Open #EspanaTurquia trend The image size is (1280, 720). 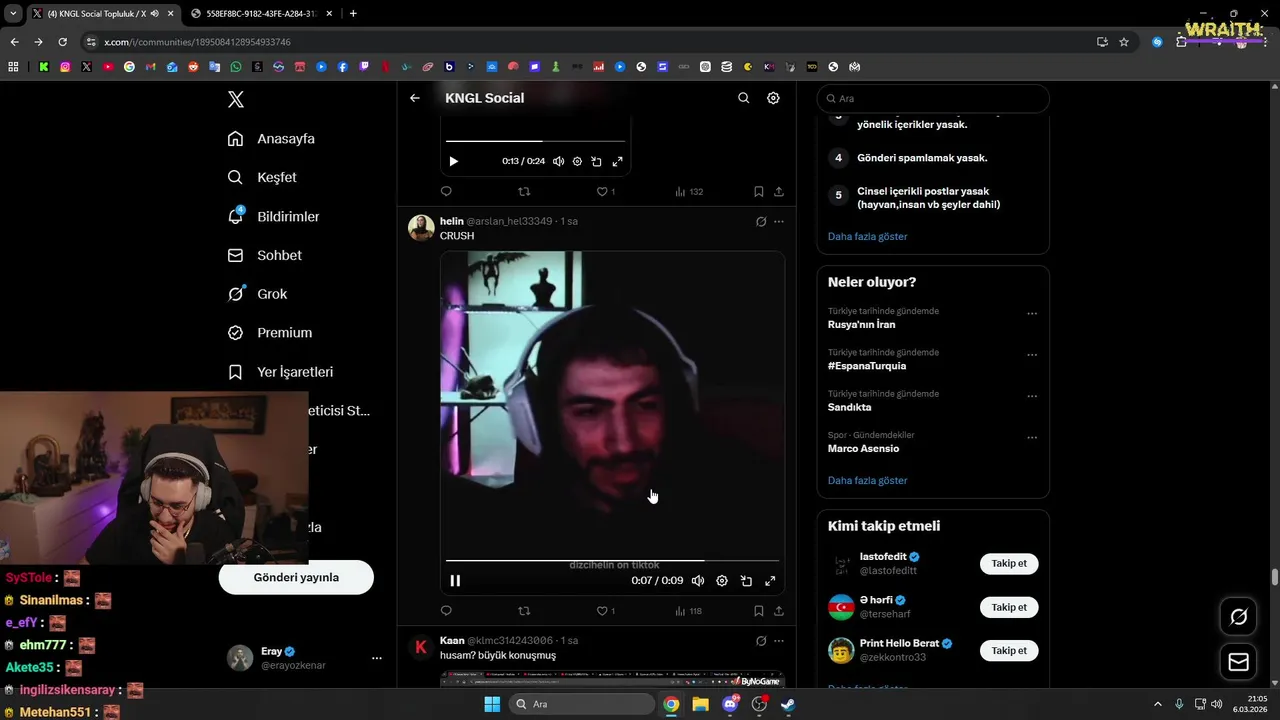point(867,366)
